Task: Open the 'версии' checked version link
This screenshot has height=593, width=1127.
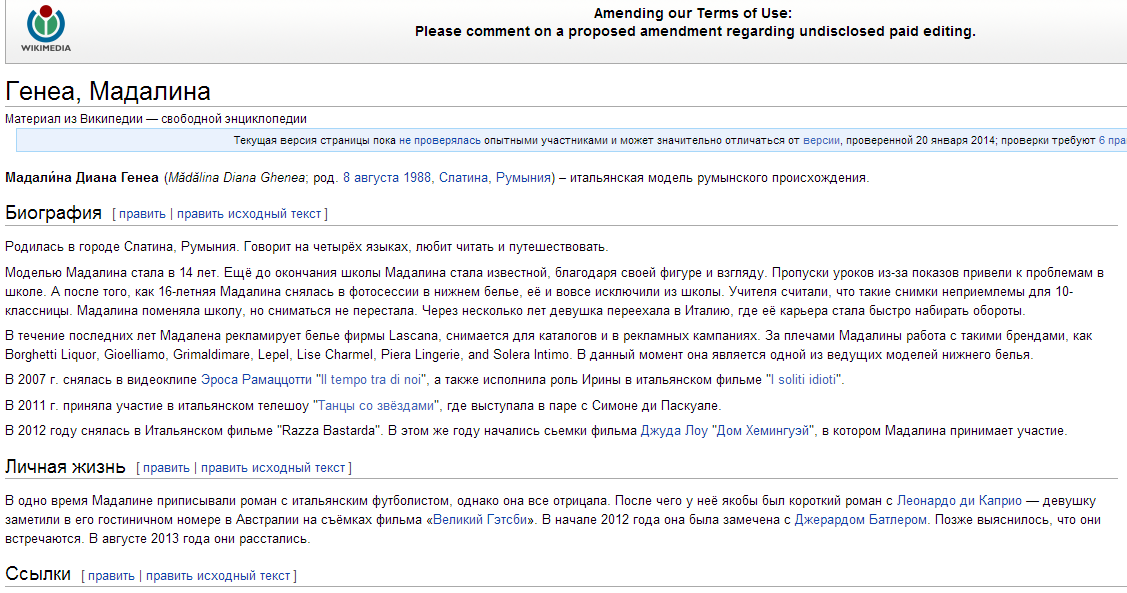Action: (821, 141)
